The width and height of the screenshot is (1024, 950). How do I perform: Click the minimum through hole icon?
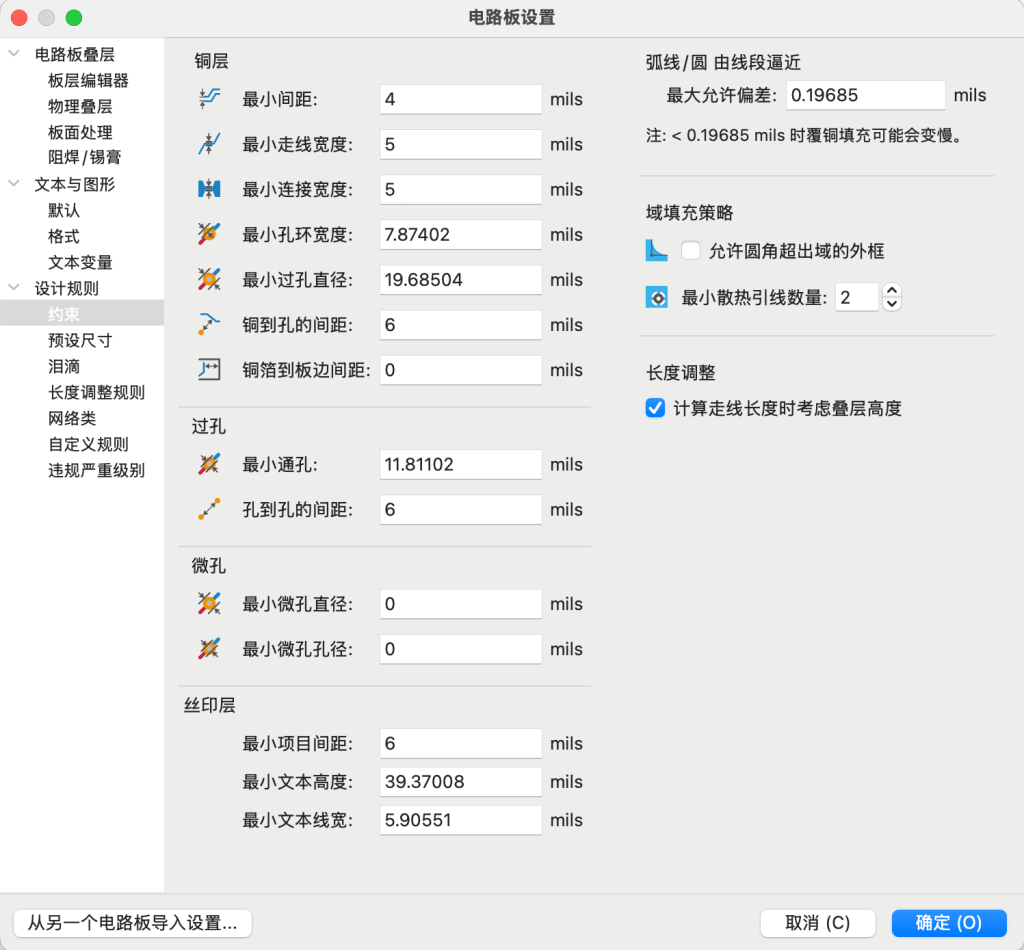click(207, 464)
